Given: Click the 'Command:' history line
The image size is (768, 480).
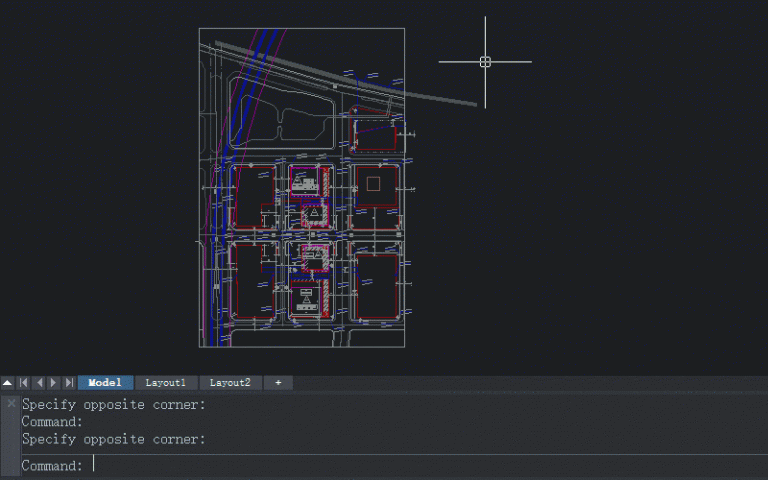Looking at the screenshot, I should tap(52, 422).
